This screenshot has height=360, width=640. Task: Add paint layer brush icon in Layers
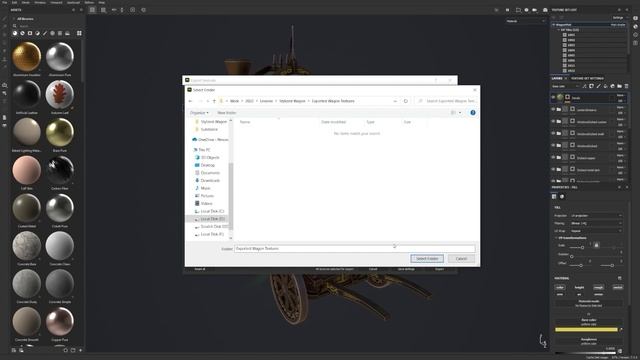click(598, 86)
